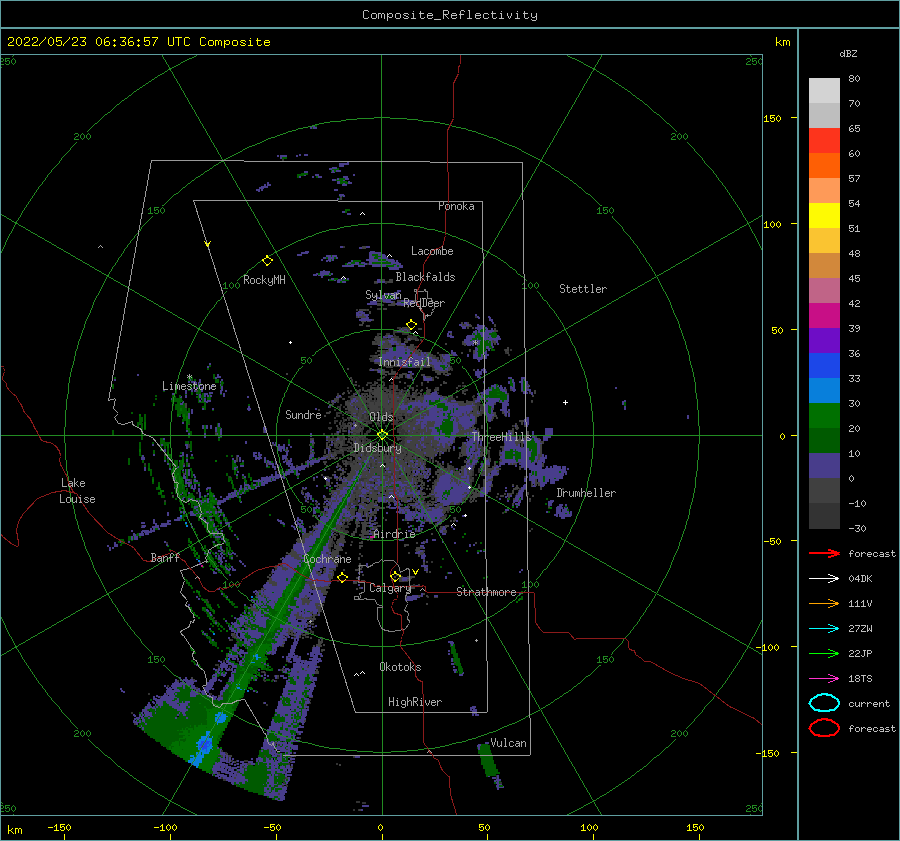The image size is (900, 841).
Task: Click the green 22JP arrow in legend
Action: coord(824,653)
